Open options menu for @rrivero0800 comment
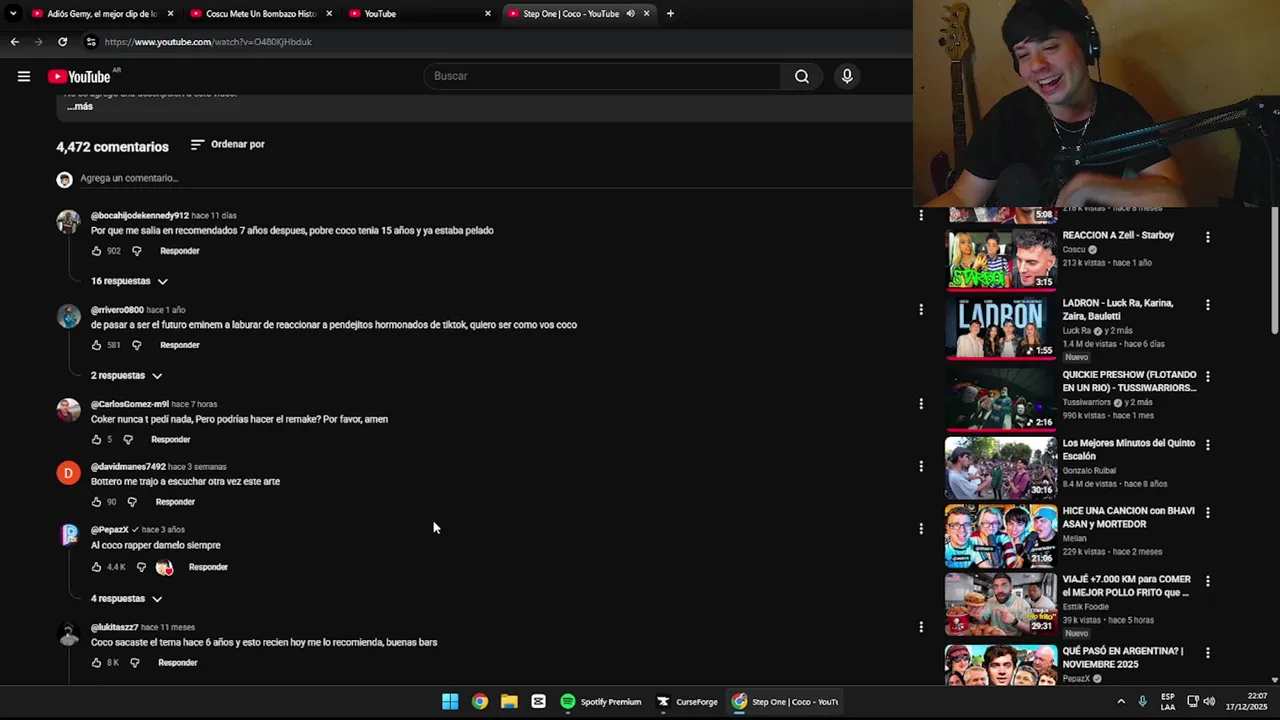 (x=921, y=310)
